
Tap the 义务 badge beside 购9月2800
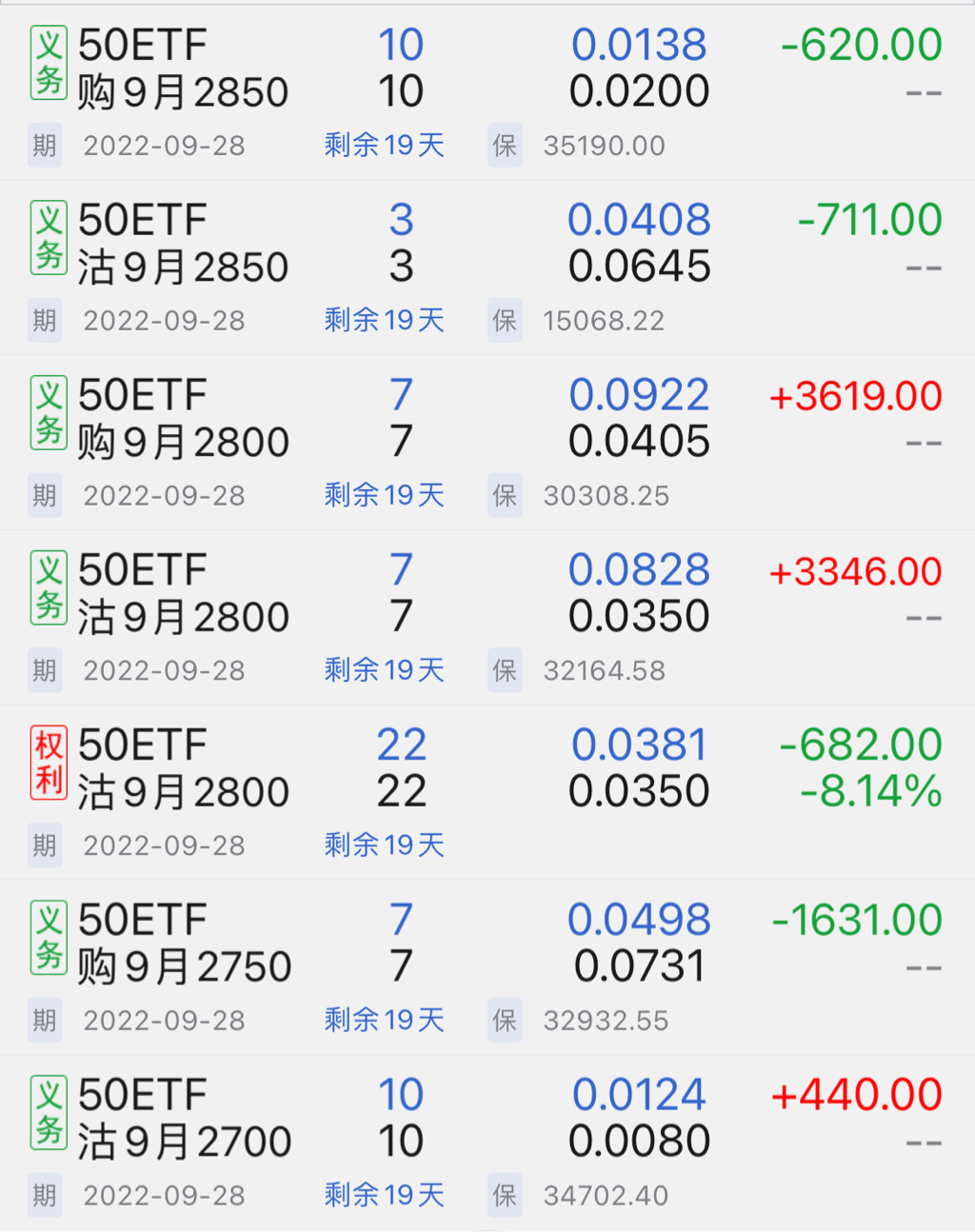[x=49, y=413]
